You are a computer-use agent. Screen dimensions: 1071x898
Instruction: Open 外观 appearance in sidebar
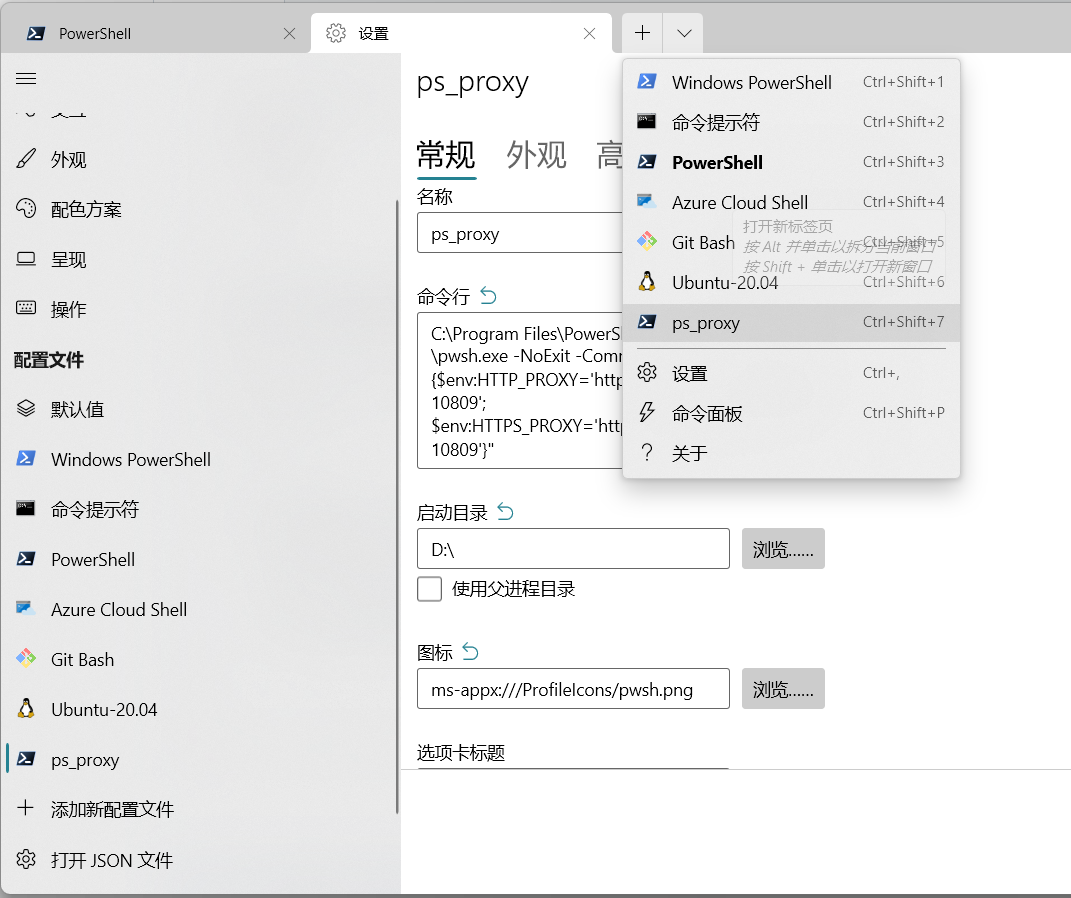click(x=198, y=160)
